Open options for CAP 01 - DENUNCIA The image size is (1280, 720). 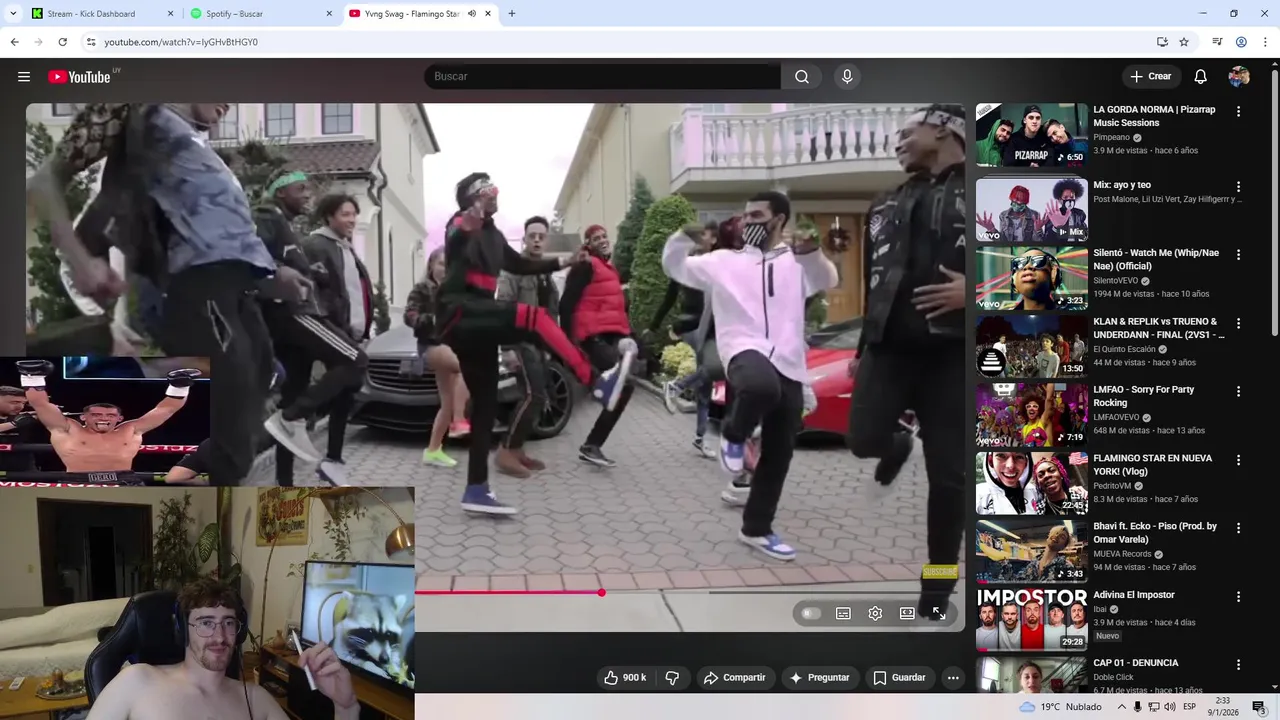1239,664
